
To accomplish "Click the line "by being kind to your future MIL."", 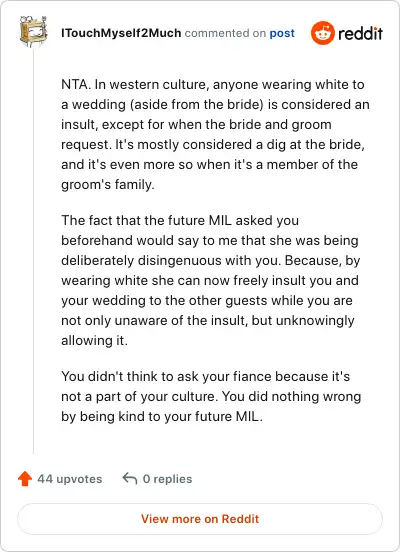I will [x=162, y=416].
